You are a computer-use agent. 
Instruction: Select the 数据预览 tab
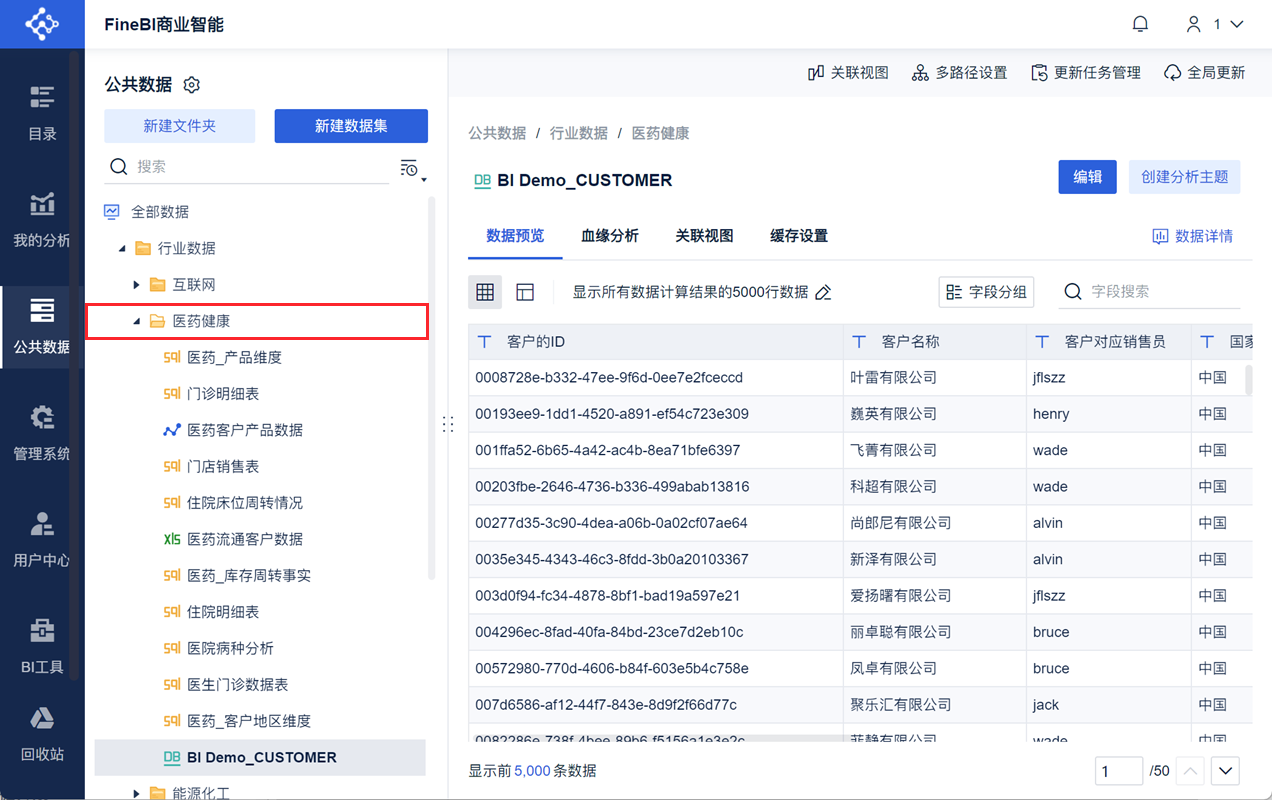point(515,236)
